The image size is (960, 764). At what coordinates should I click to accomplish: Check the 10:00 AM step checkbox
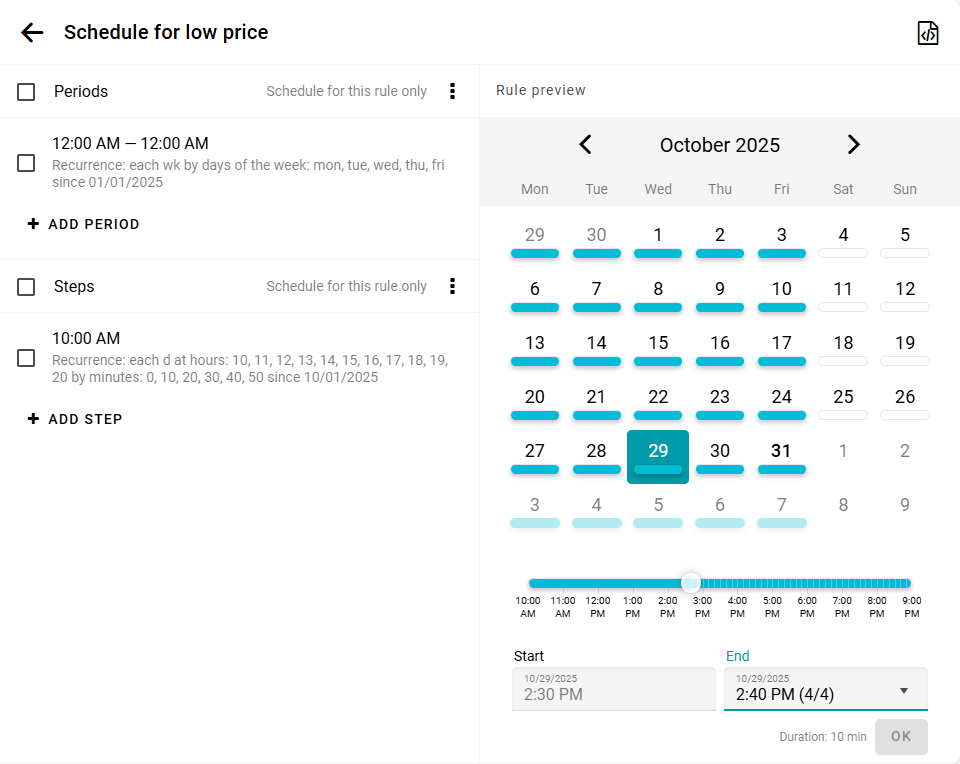[x=27, y=358]
